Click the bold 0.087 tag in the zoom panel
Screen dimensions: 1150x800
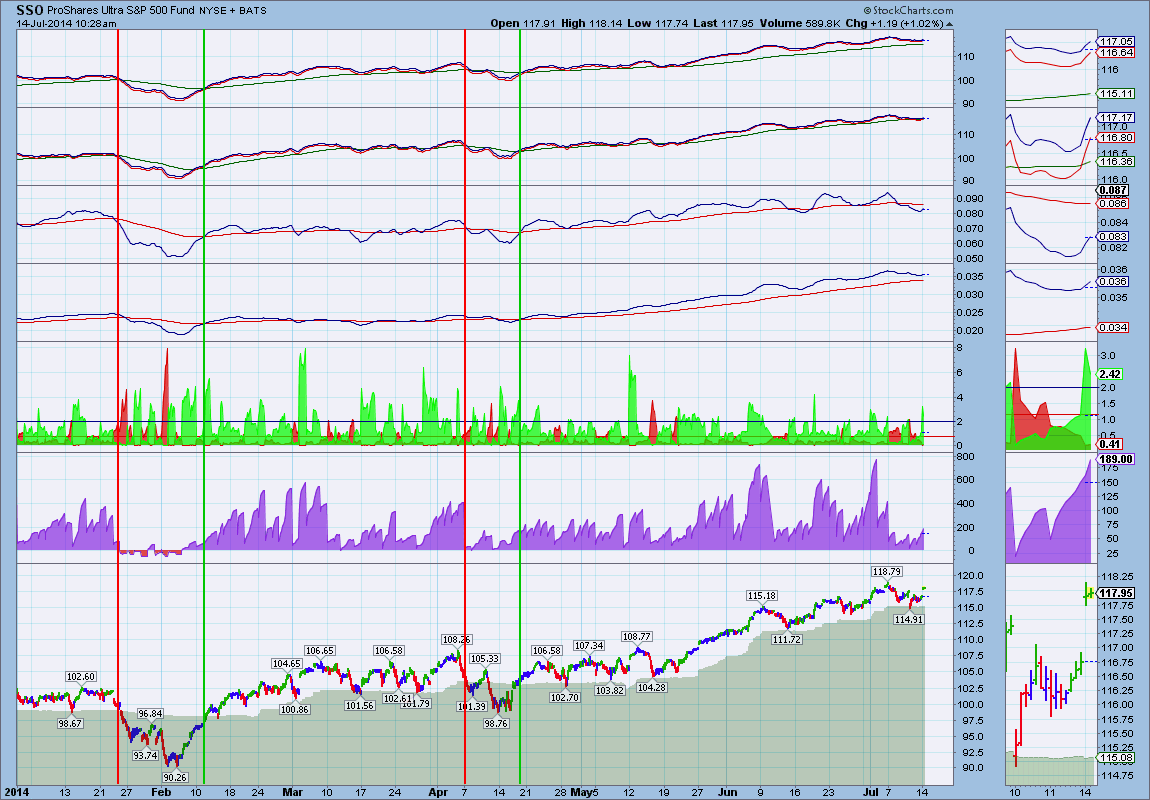click(1114, 190)
